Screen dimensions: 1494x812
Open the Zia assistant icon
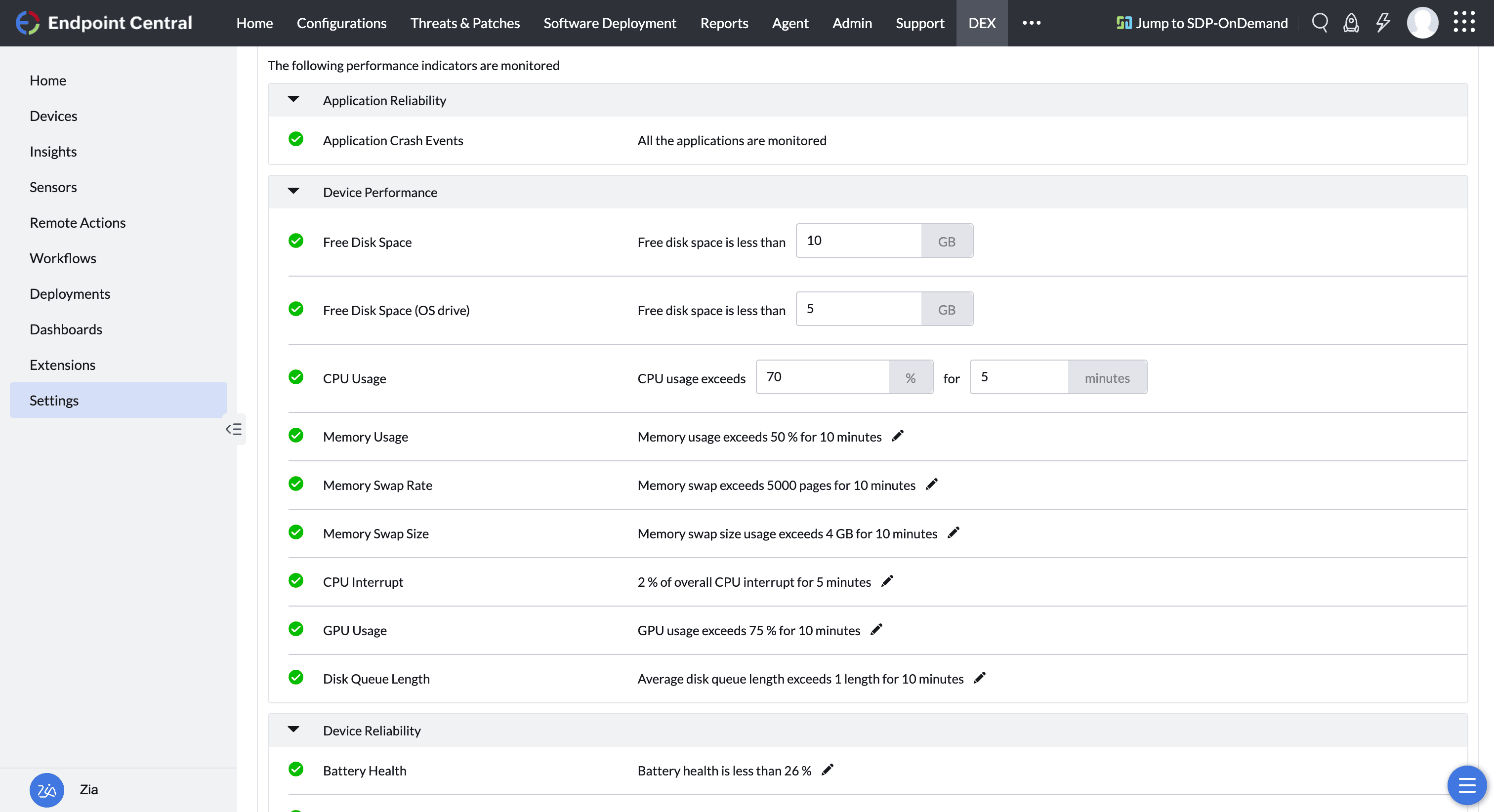click(x=46, y=789)
